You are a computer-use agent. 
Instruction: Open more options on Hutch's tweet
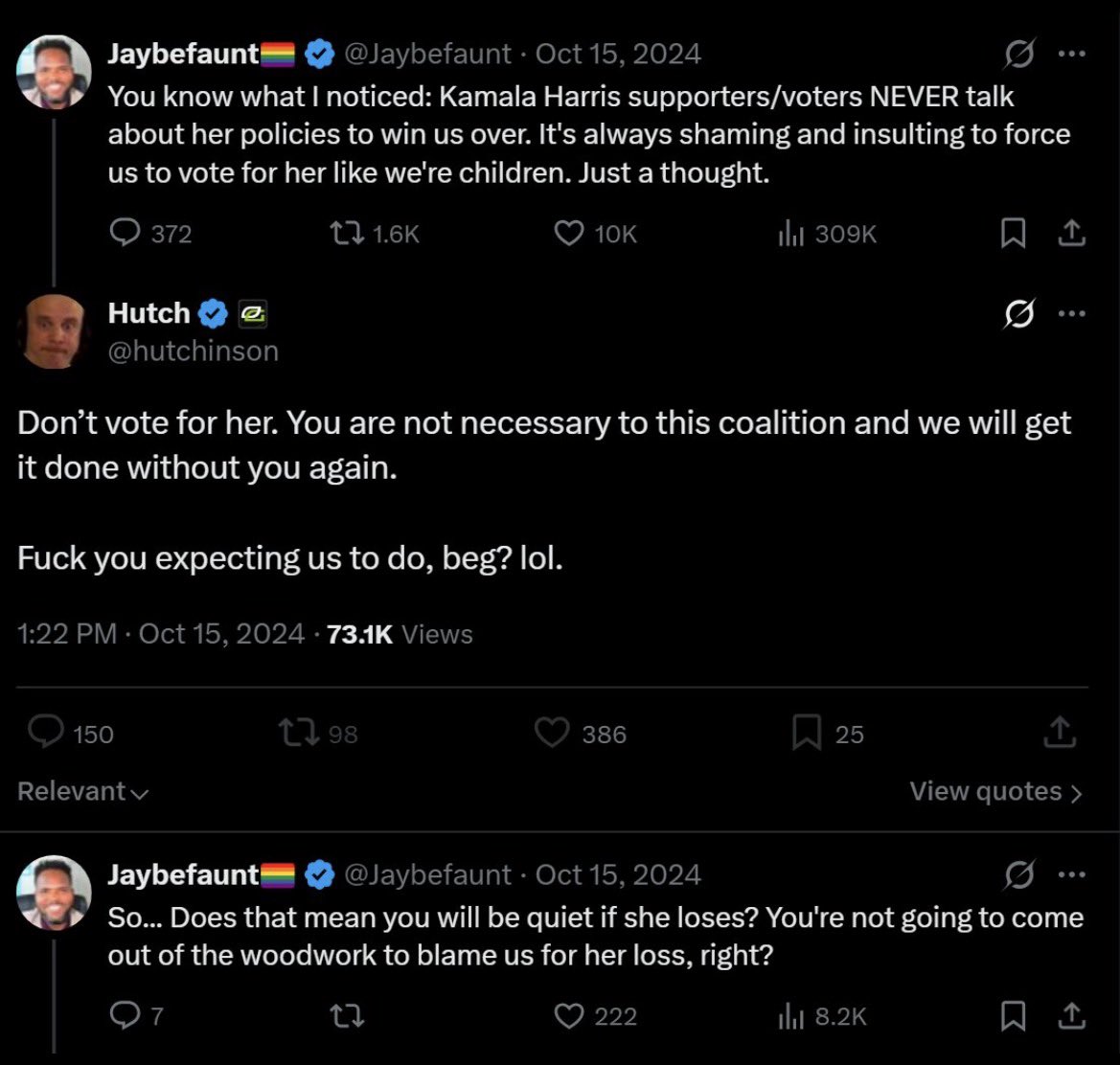tap(1072, 314)
